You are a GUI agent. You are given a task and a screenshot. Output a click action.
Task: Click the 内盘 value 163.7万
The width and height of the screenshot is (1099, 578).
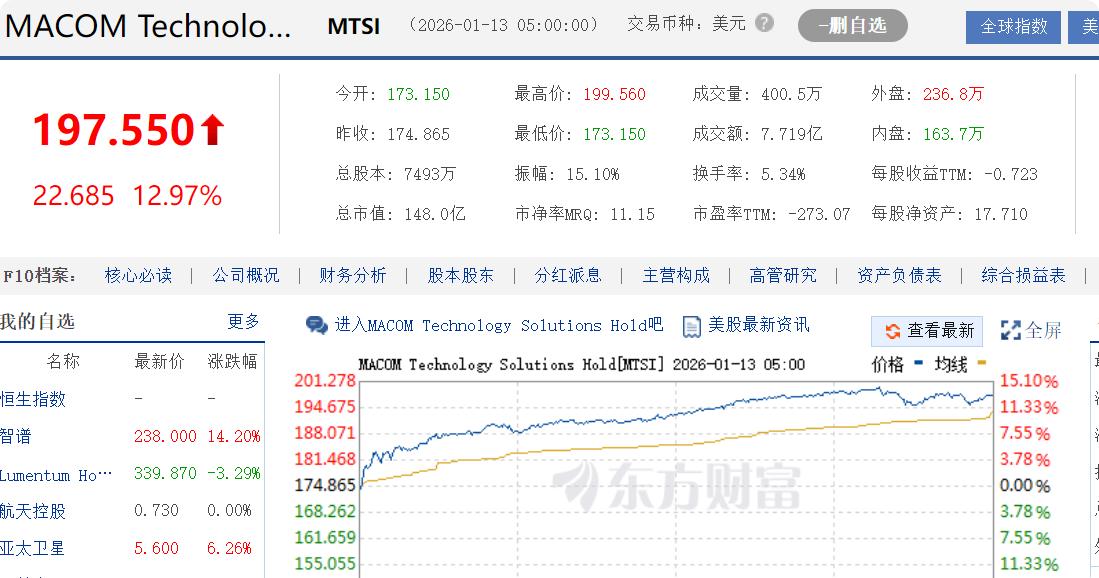coord(953,134)
